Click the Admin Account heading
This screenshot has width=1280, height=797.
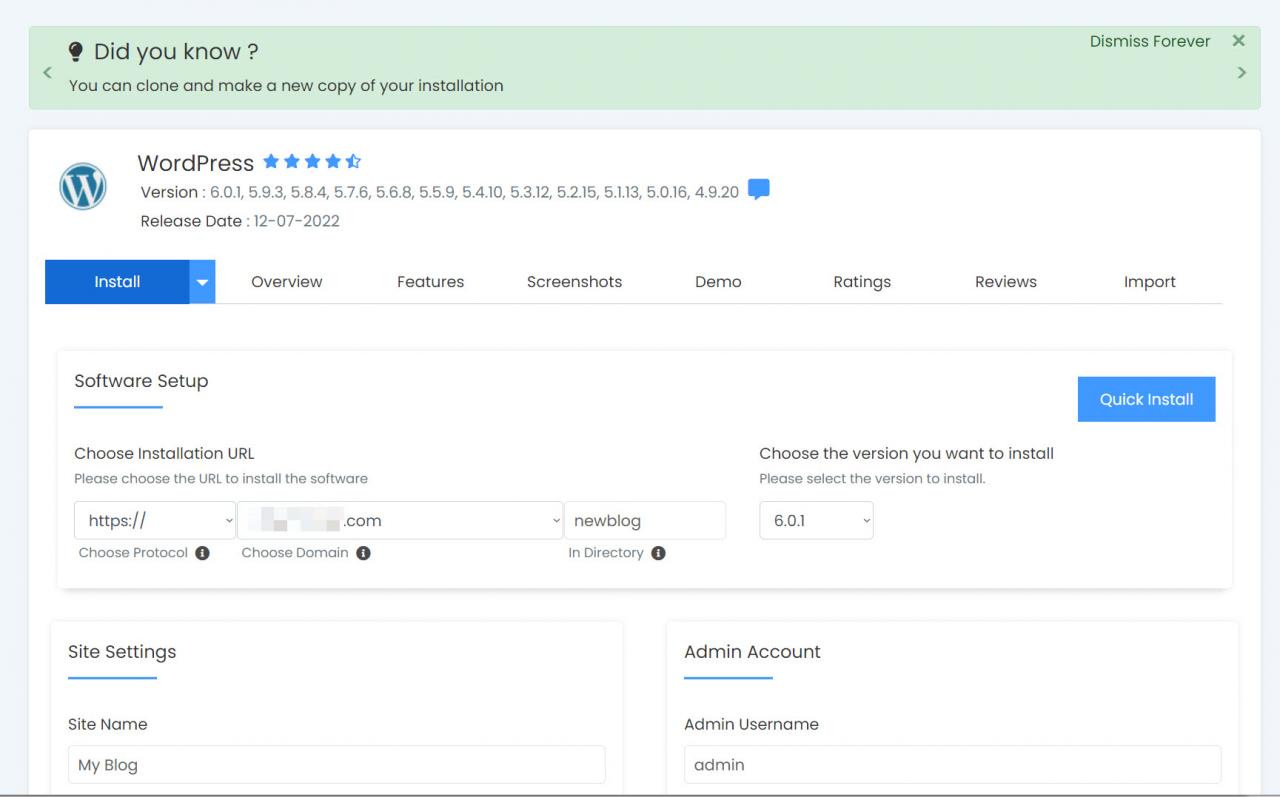point(752,652)
